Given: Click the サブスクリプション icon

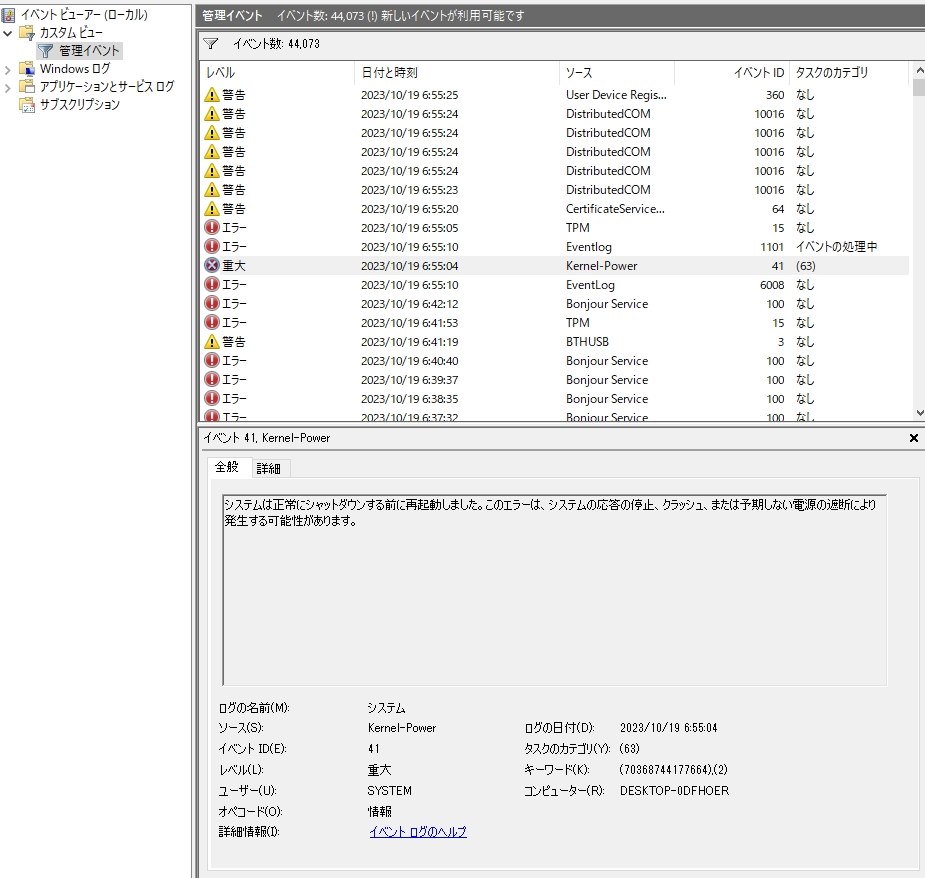Looking at the screenshot, I should (x=27, y=105).
